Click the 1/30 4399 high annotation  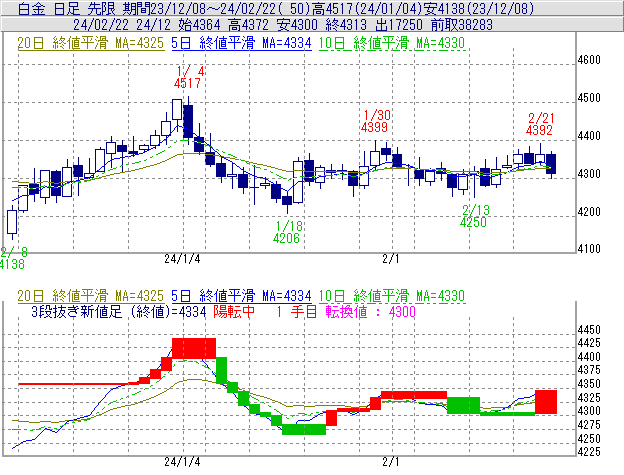376,121
